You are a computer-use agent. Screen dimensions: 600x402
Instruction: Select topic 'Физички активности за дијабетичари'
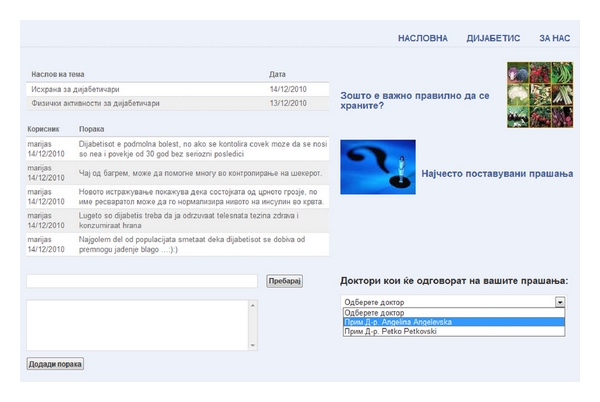(x=95, y=103)
